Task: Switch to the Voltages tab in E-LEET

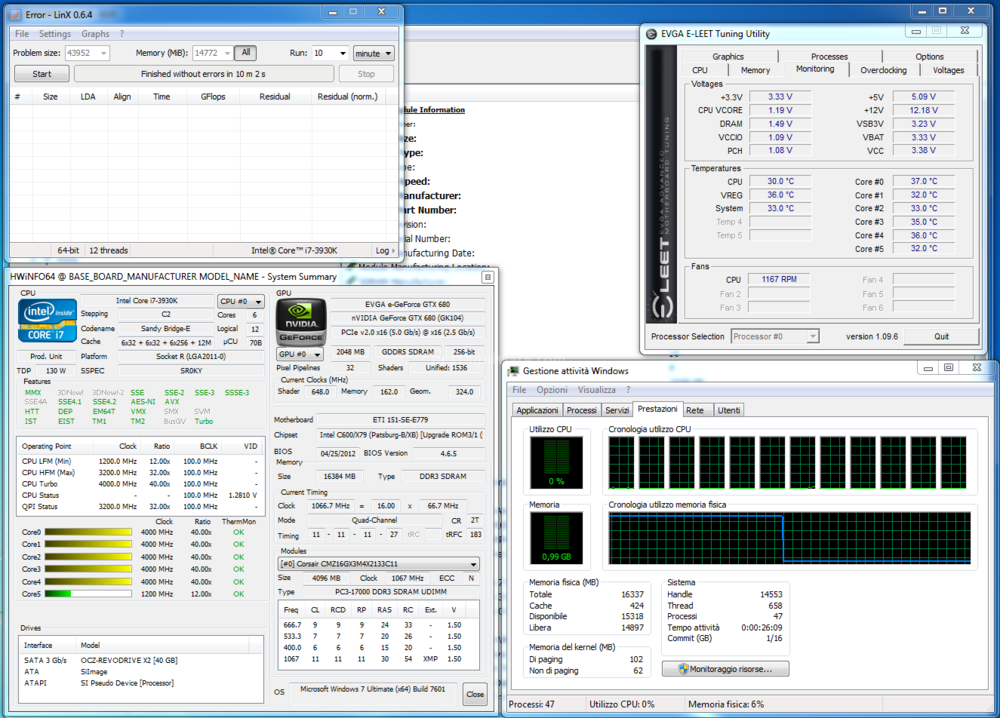Action: point(948,70)
